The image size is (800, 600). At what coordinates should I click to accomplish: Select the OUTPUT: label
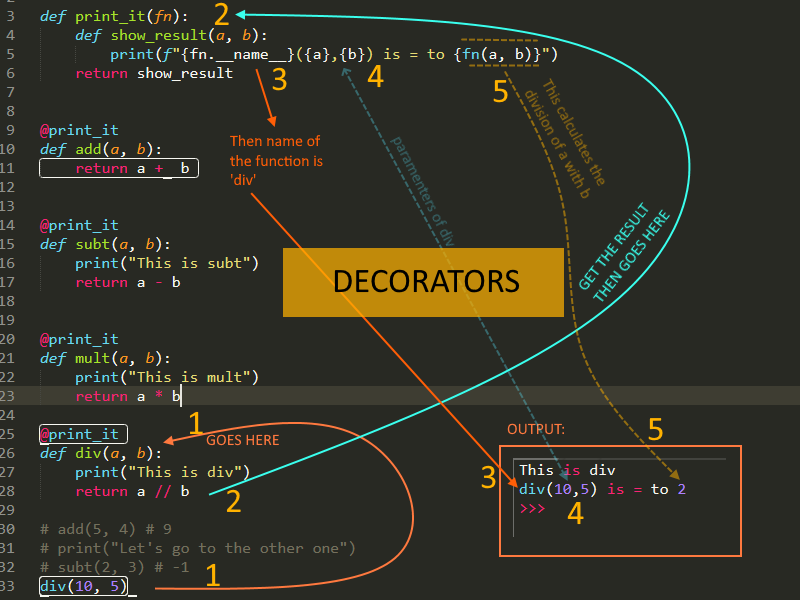[x=536, y=428]
